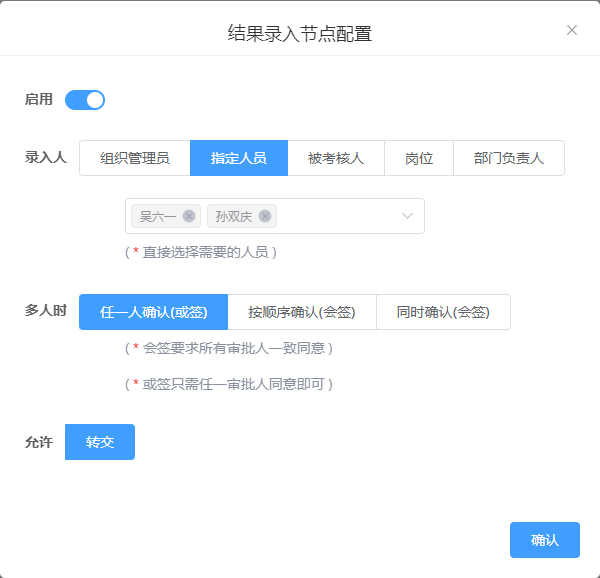600x578 pixels.
Task: Toggle the 转交 permission button
Action: (100, 442)
